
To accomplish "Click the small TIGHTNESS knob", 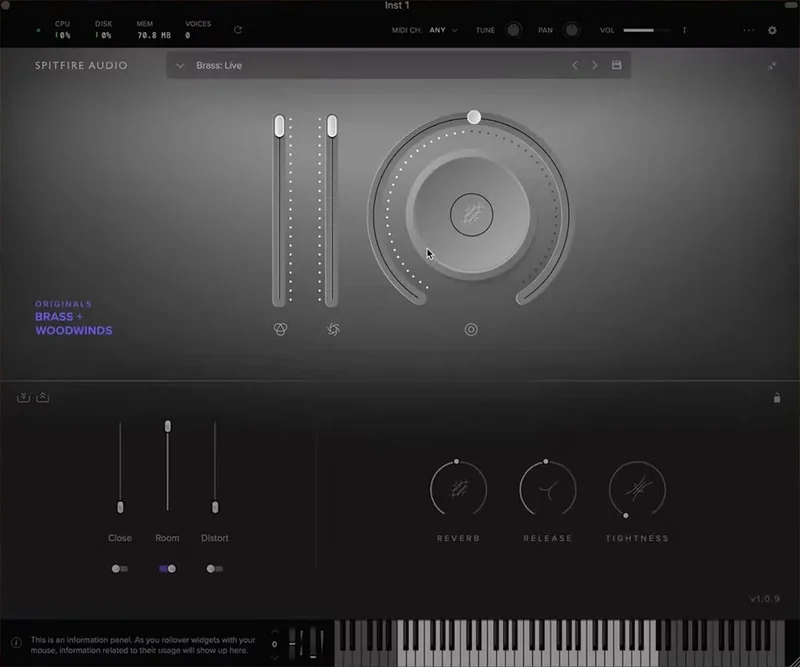I will (637, 489).
